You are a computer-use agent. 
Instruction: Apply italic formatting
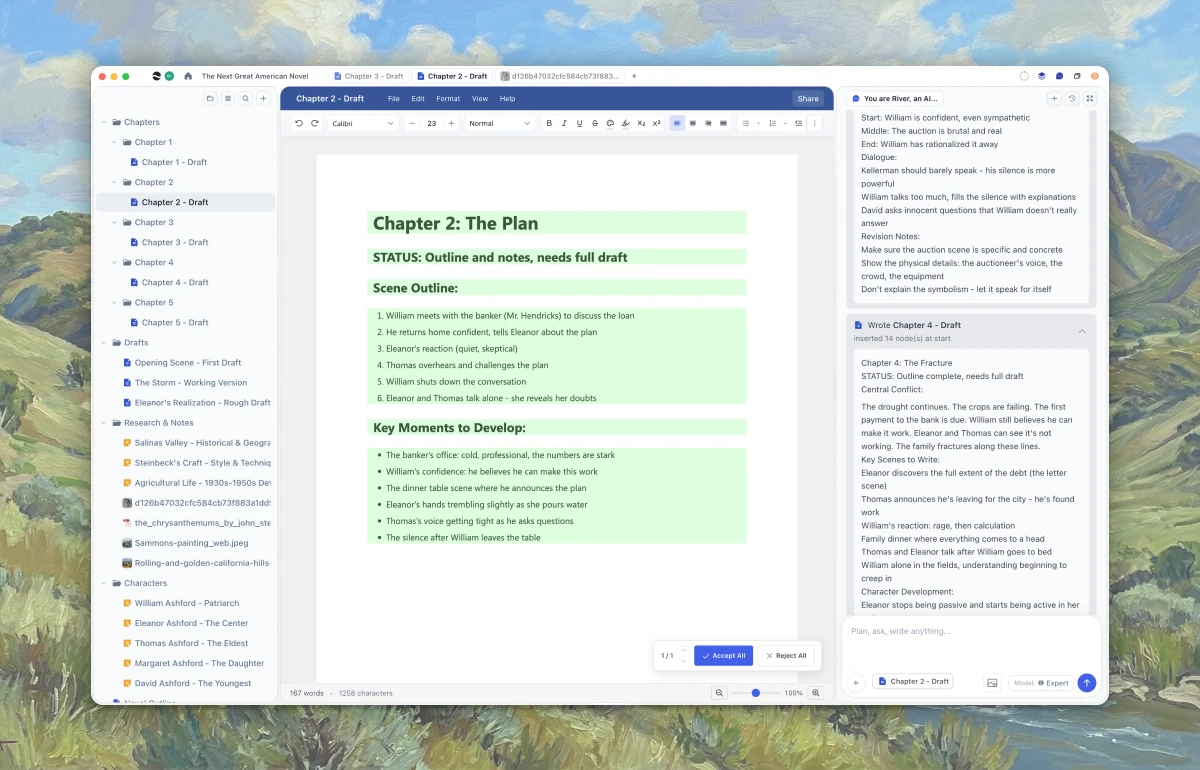[x=564, y=123]
